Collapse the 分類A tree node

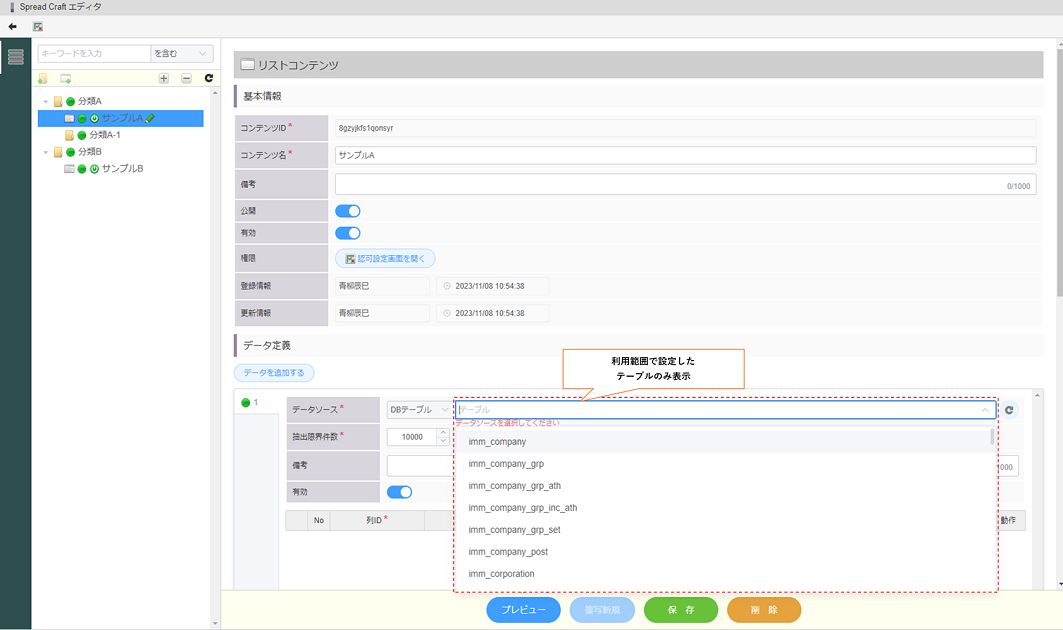pos(45,101)
